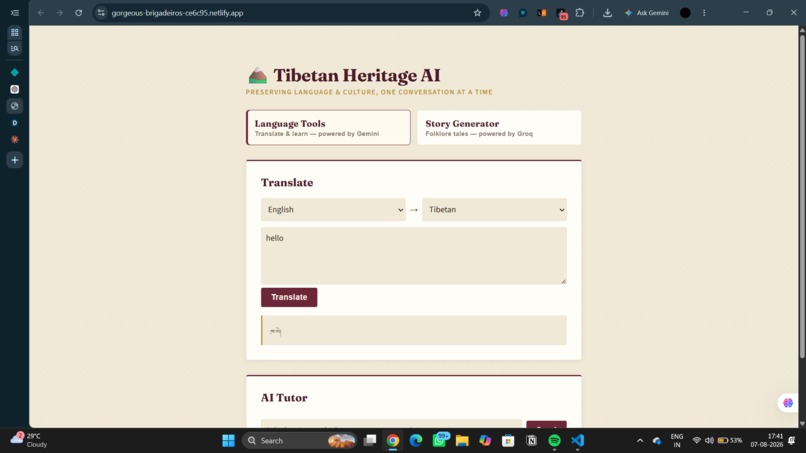Viewport: 806px width, 453px height.
Task: Open the notifications bell icon
Action: point(792,441)
